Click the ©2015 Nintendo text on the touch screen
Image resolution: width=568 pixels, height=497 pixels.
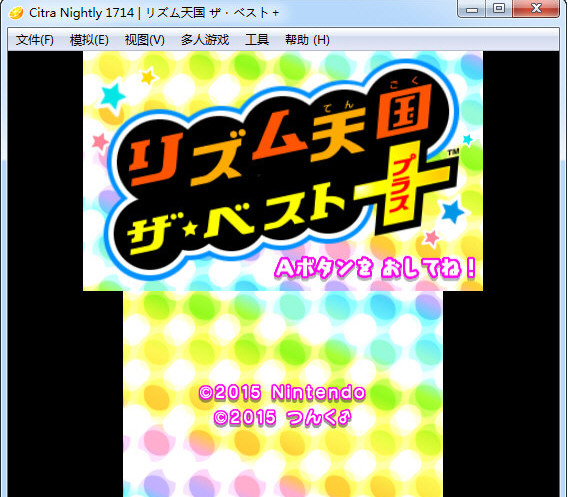pos(282,393)
